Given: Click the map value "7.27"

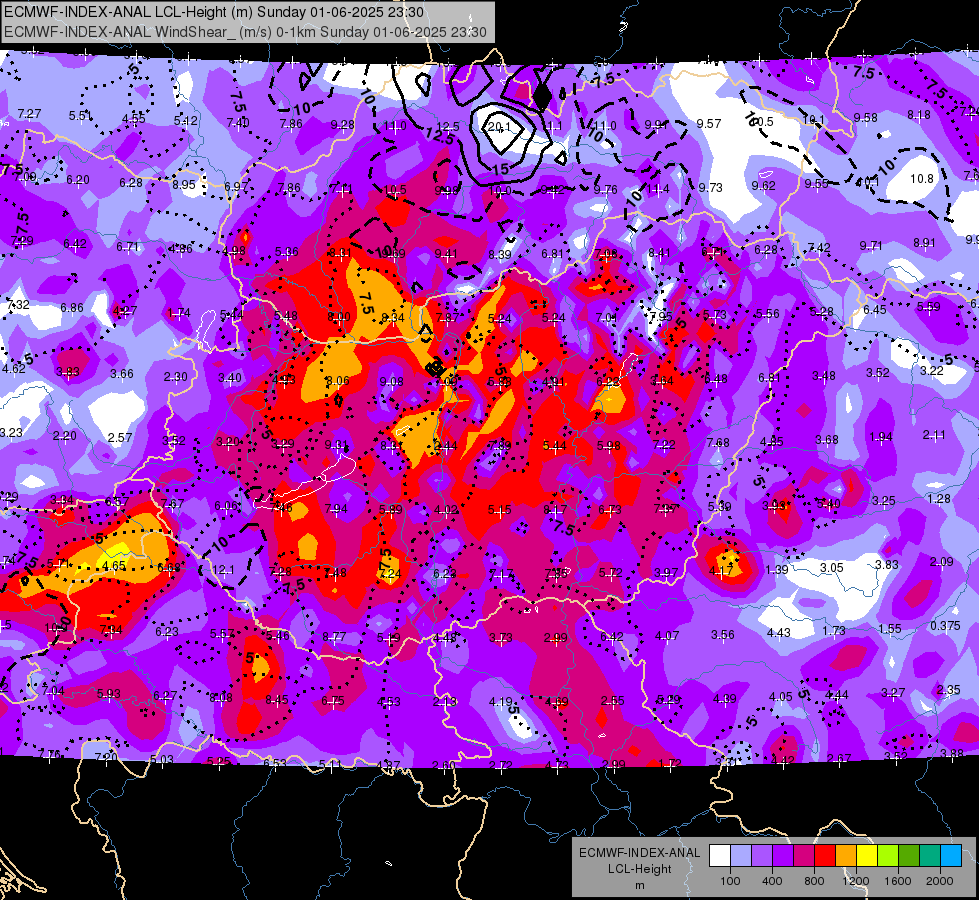Looking at the screenshot, I should 29,113.
